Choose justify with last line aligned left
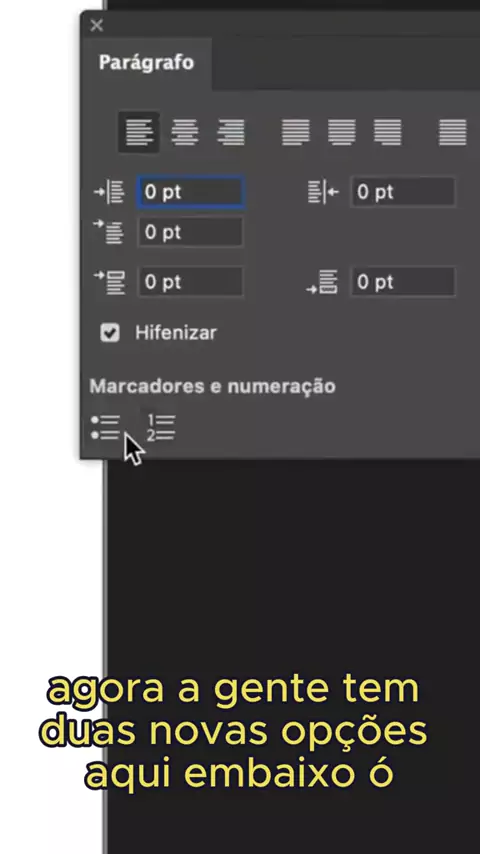 click(x=295, y=132)
